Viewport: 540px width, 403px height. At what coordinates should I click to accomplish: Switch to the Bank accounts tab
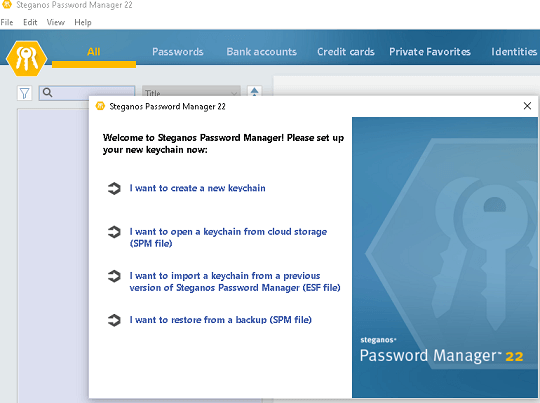pyautogui.click(x=261, y=52)
